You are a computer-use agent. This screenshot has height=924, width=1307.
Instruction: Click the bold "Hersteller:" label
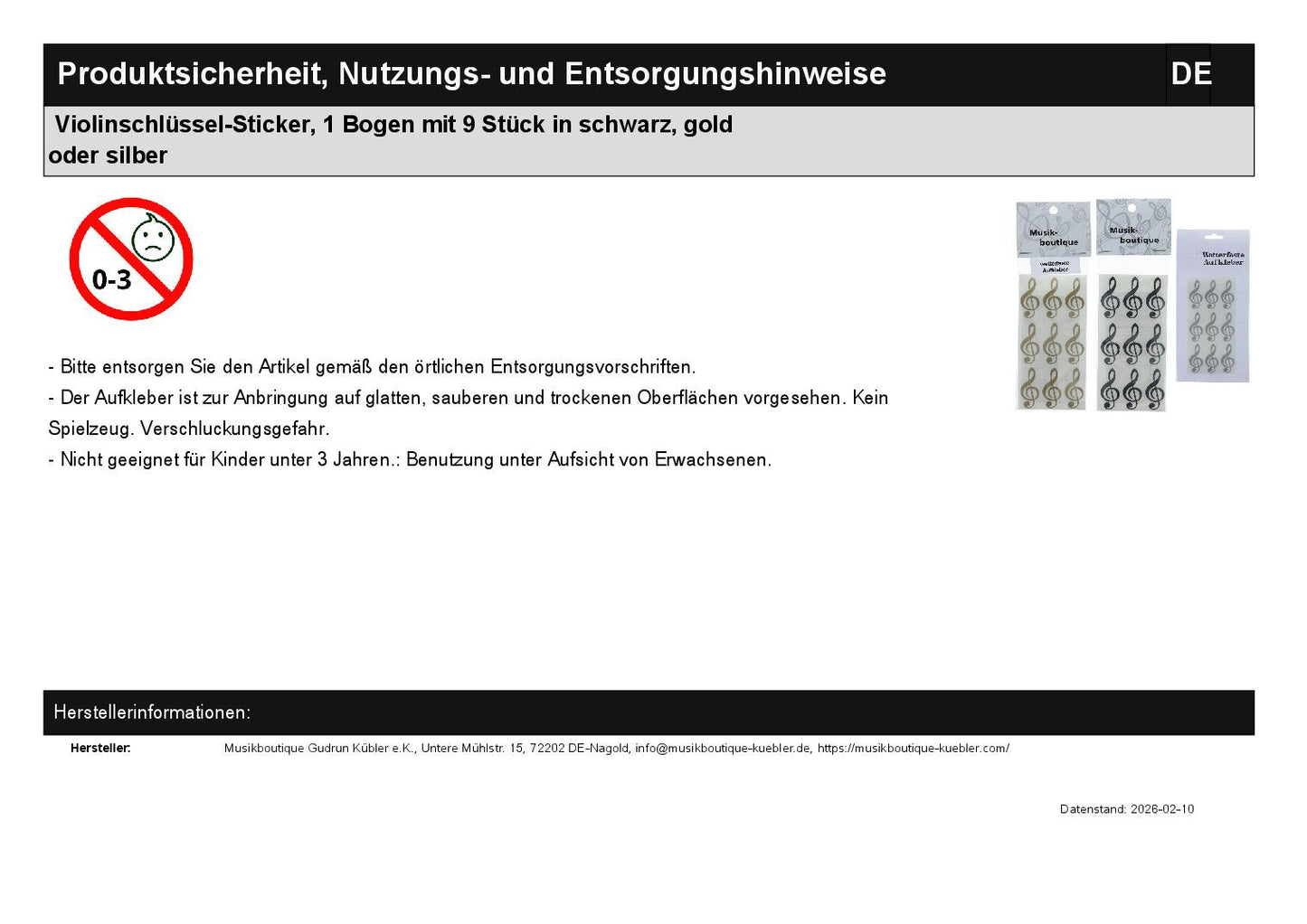[100, 749]
